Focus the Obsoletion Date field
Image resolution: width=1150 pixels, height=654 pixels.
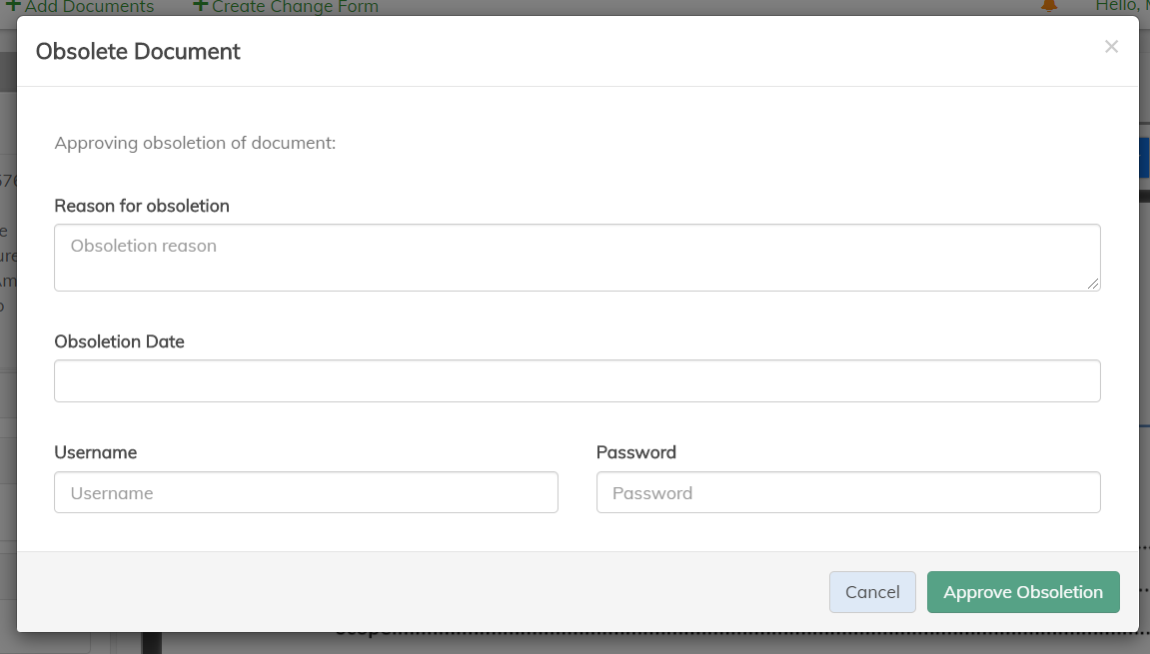[576, 381]
